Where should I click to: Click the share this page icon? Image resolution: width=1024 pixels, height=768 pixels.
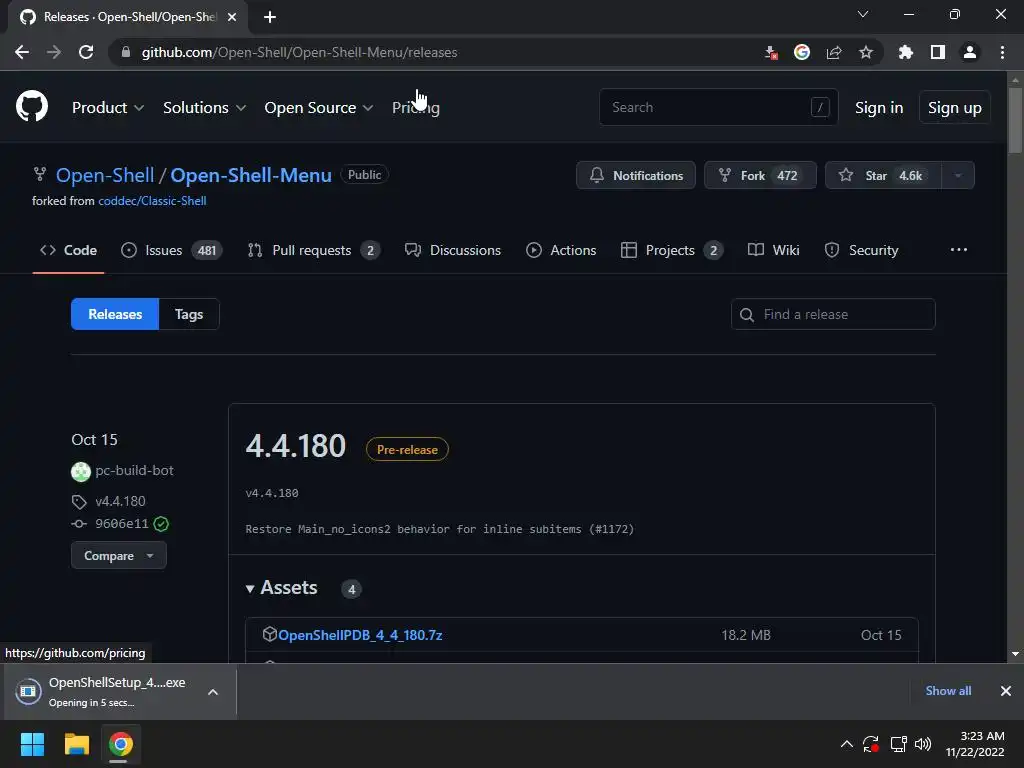(834, 52)
